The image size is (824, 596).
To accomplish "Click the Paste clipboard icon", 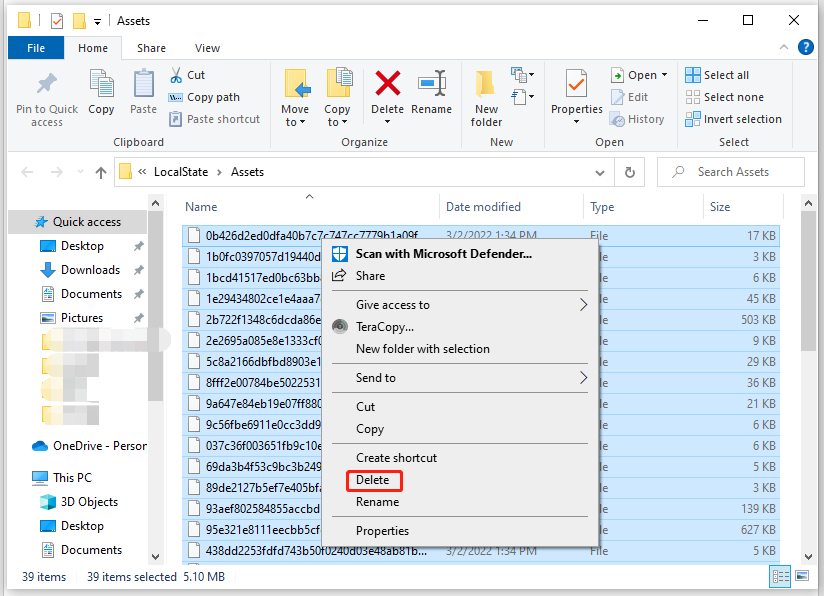I will pos(143,84).
